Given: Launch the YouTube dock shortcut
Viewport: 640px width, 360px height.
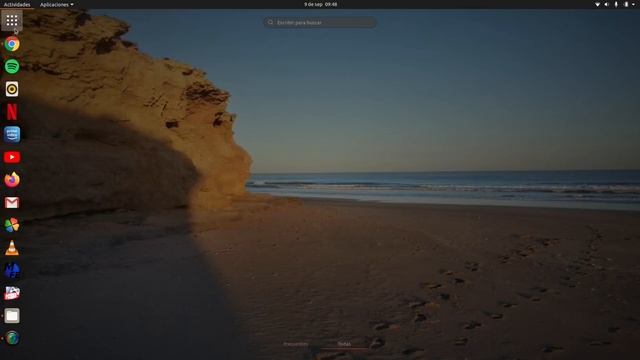Looking at the screenshot, I should (12, 157).
